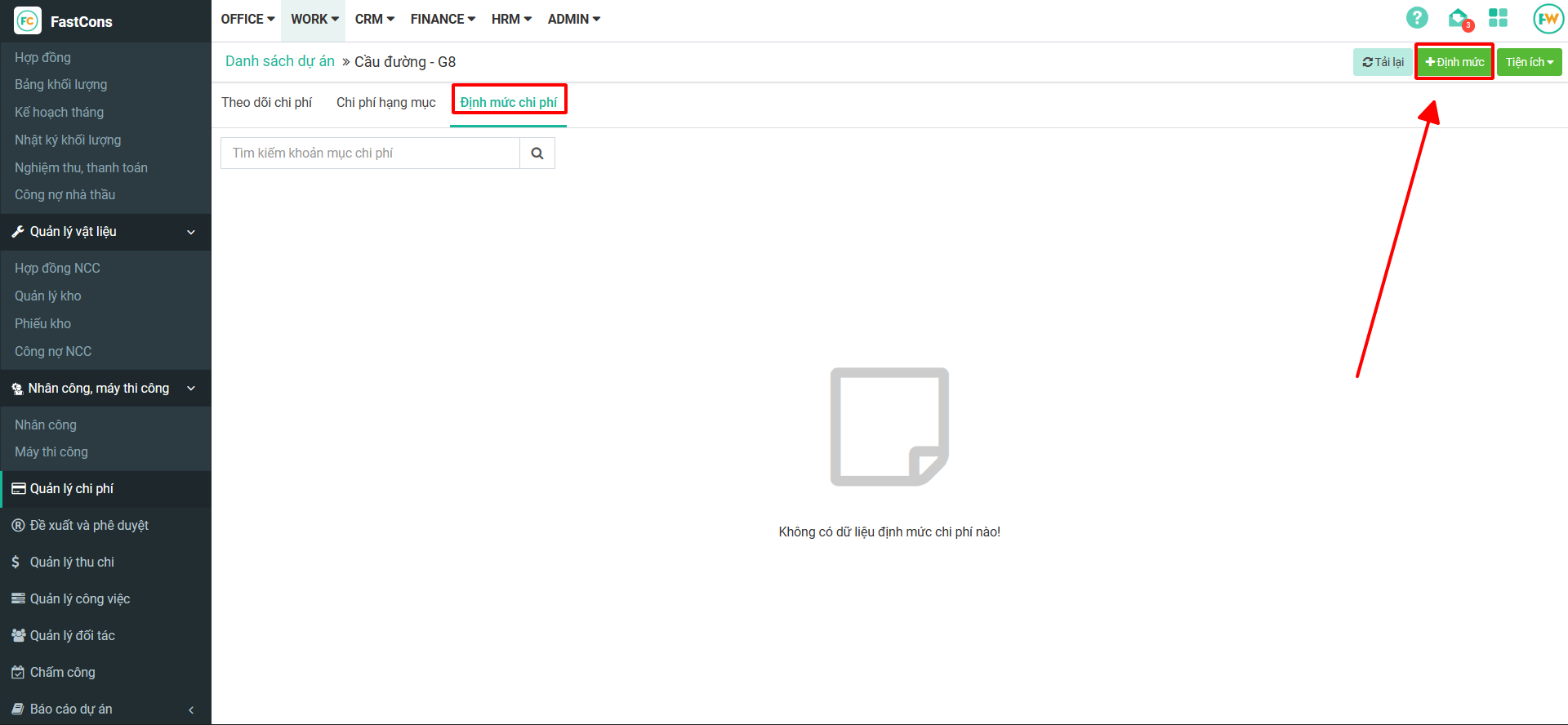Open the FINANCE menu
This screenshot has width=1568, height=725.
[x=443, y=20]
